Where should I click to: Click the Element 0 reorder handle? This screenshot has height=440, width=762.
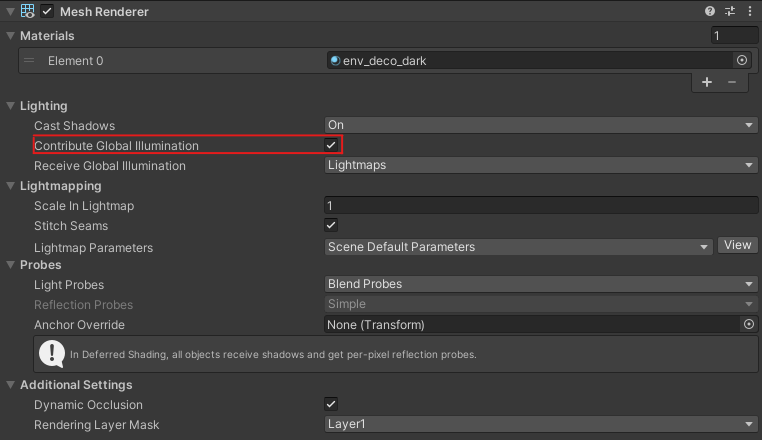tap(29, 60)
